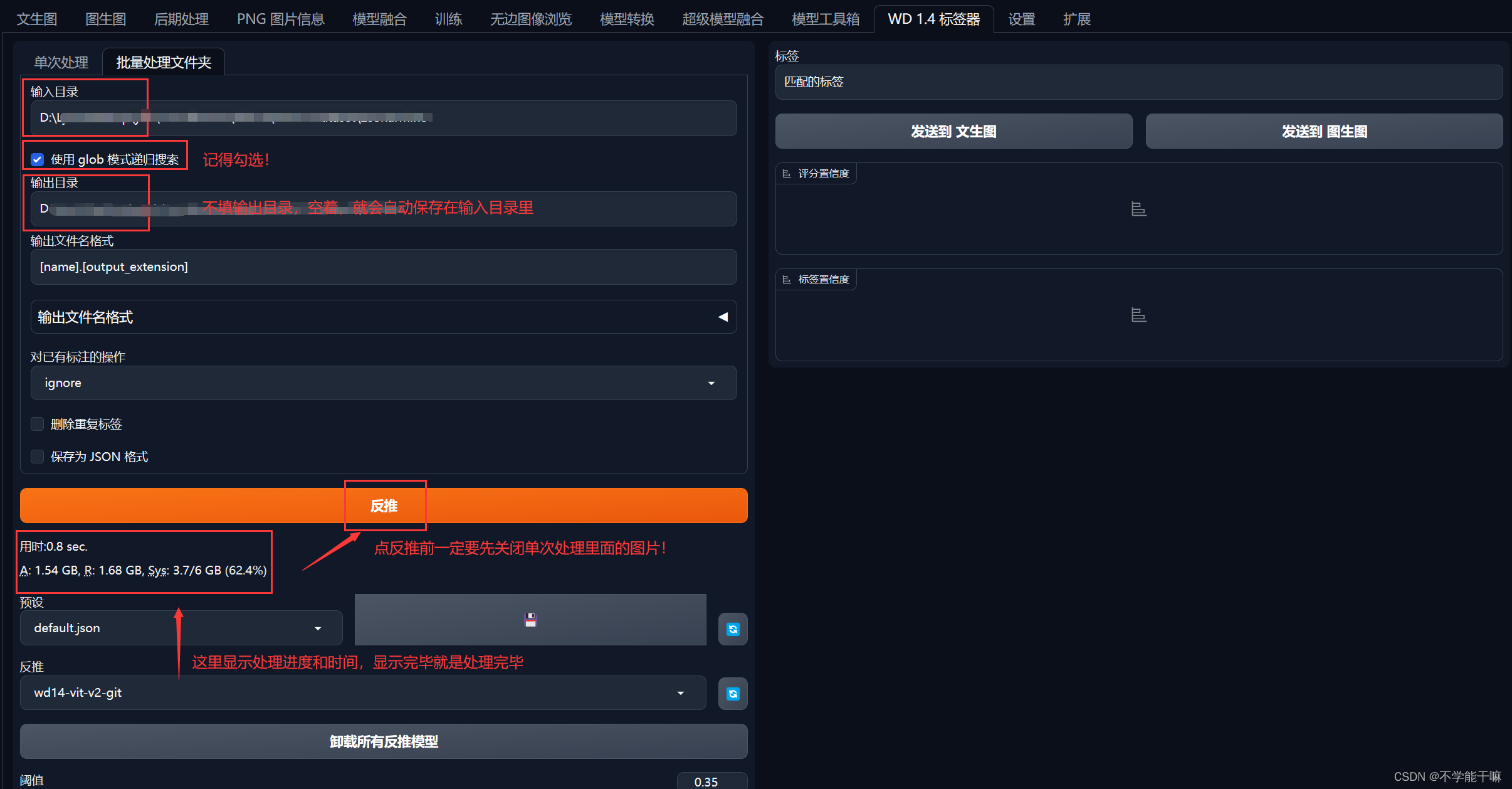This screenshot has width=1512, height=789.
Task: Click the 卸载所有反推模型 button
Action: click(x=383, y=741)
